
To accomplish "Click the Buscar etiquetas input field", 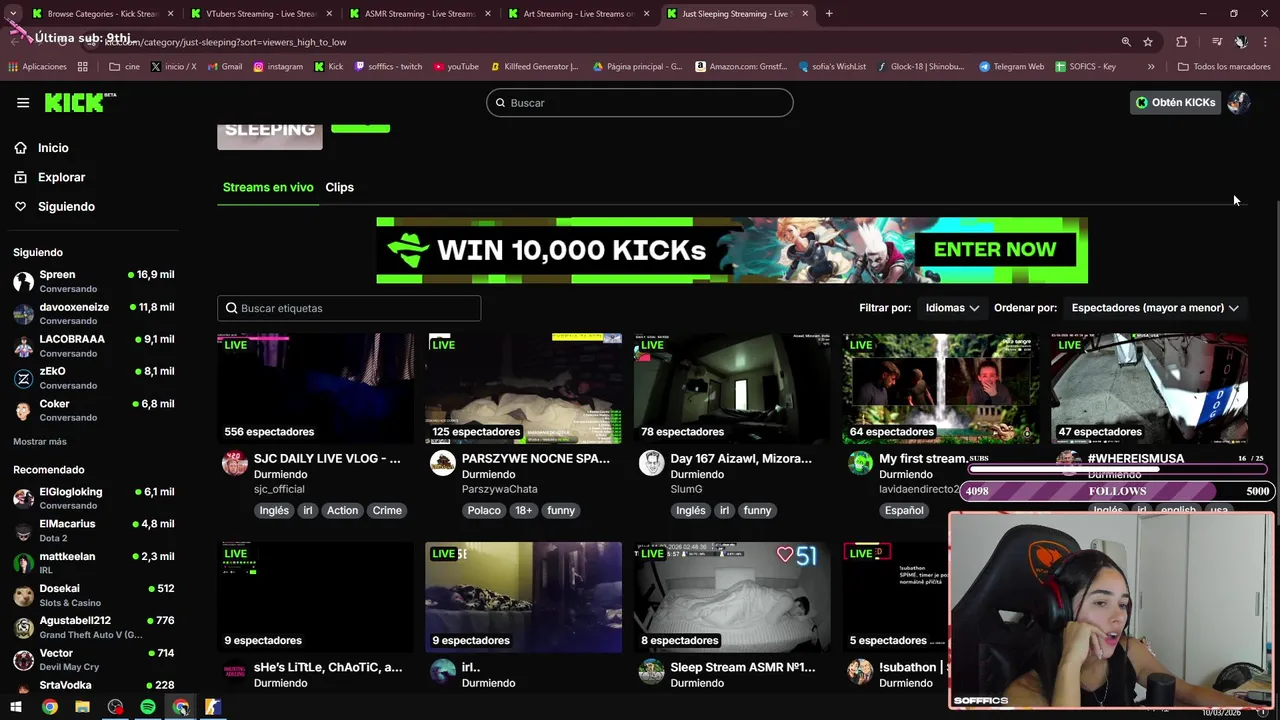I will coord(349,308).
